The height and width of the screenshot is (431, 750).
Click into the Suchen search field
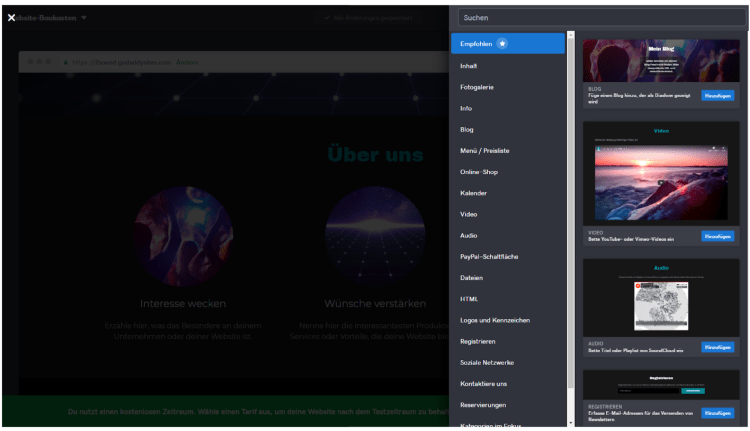coord(598,17)
